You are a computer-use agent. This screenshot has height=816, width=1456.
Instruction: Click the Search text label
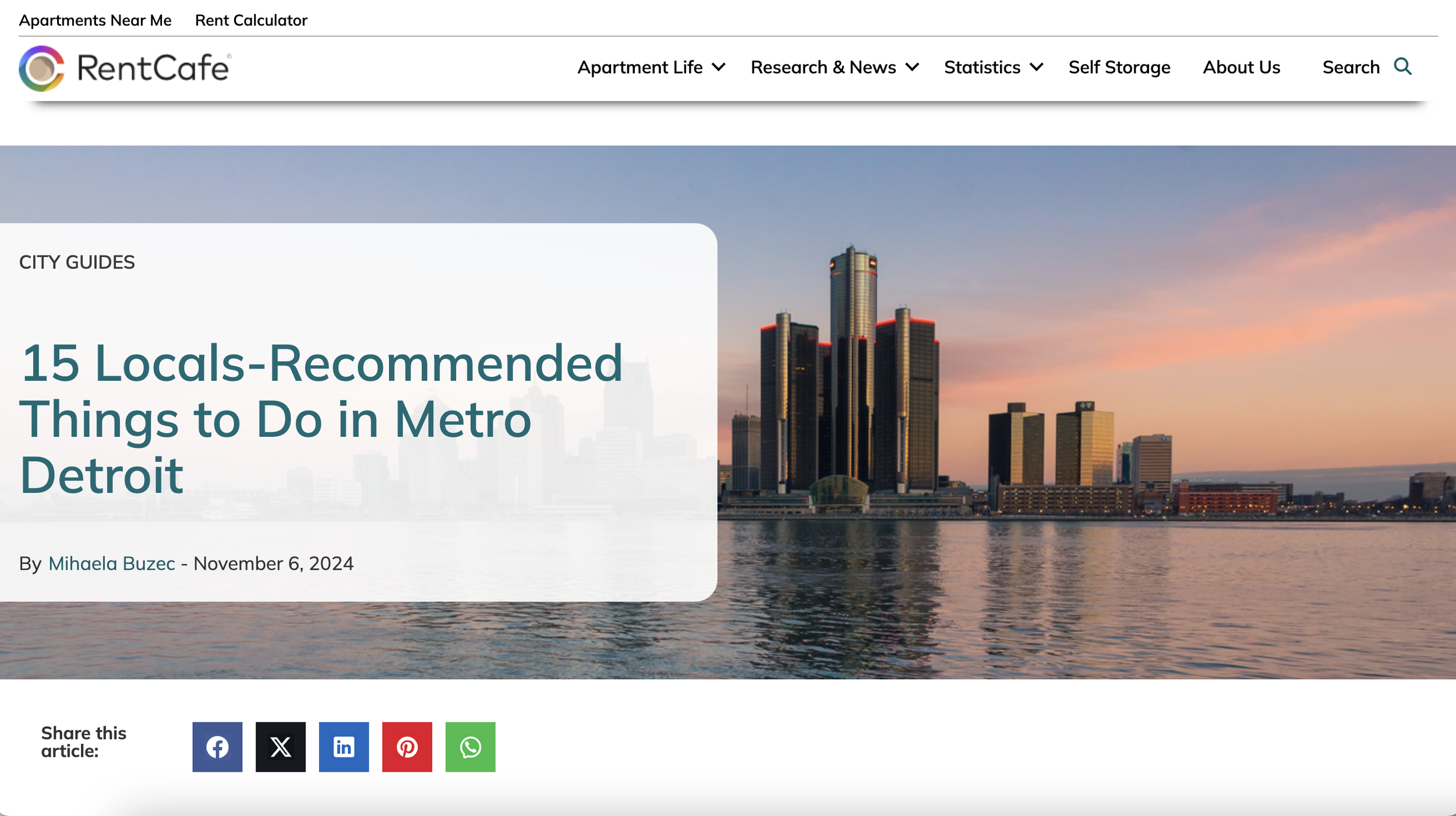coord(1351,68)
